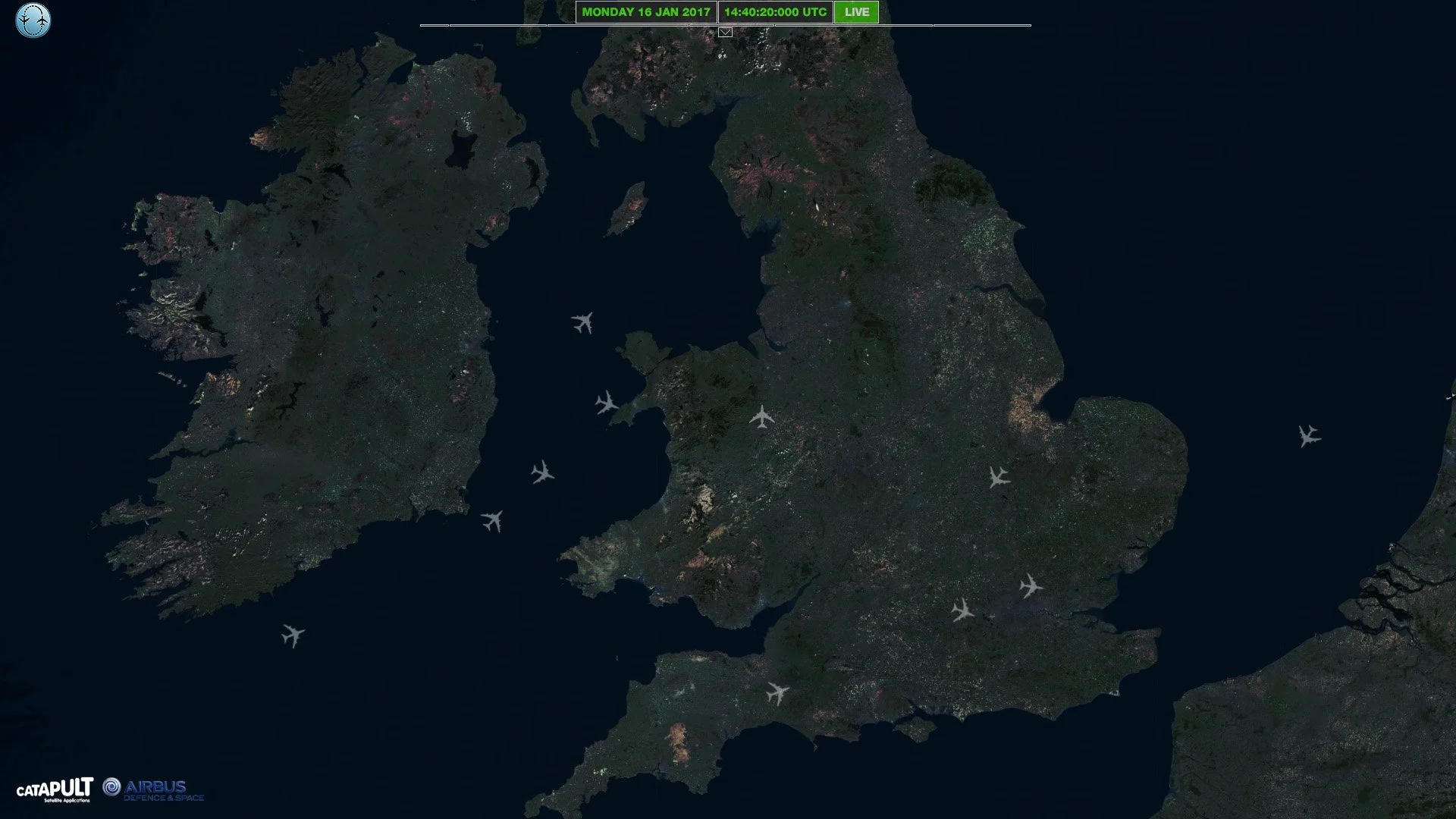
Task: Click the far-right segment of the timeline
Action: tap(982, 25)
